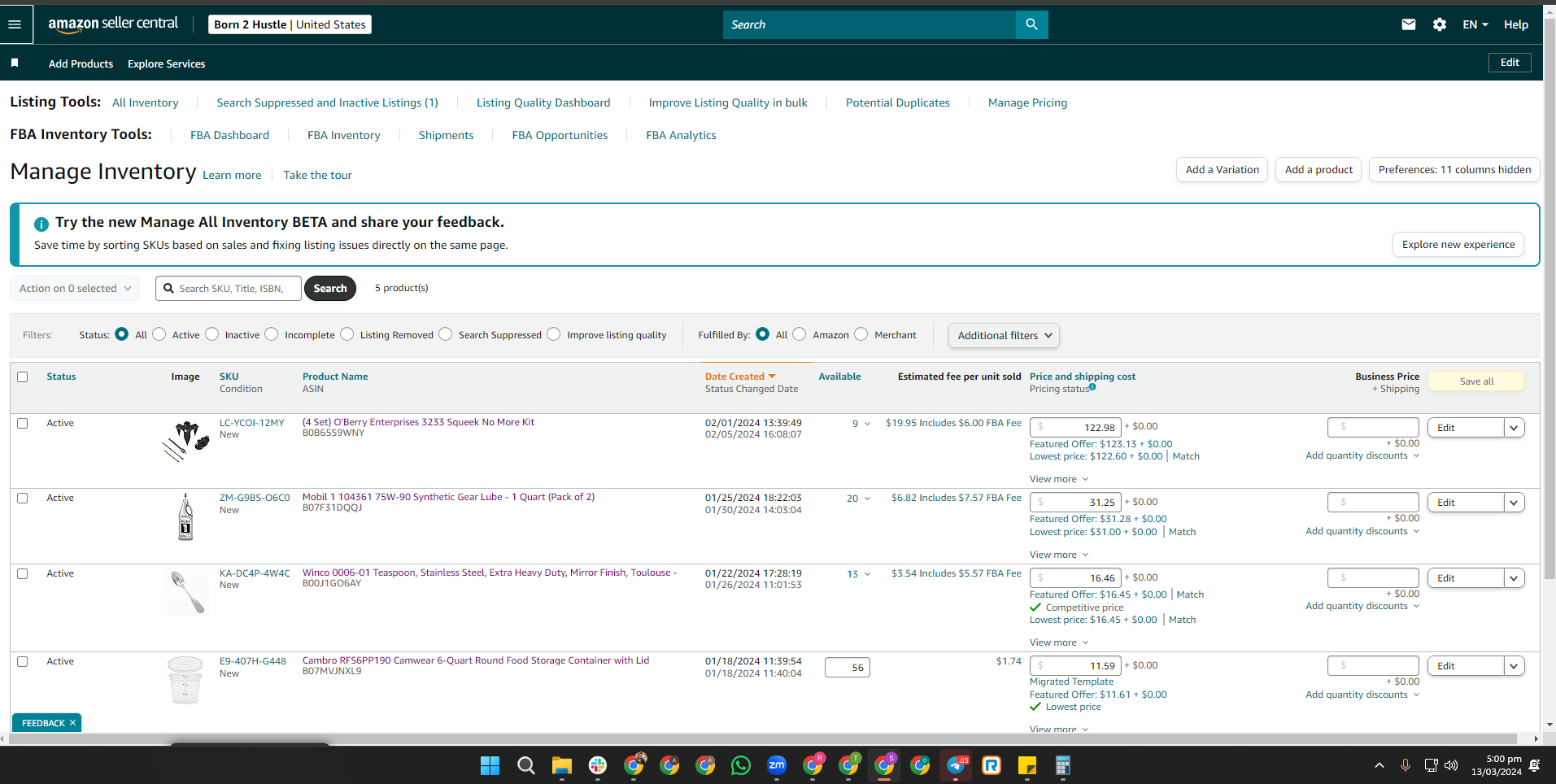The height and width of the screenshot is (784, 1556).
Task: Open notification bell in system tray
Action: click(x=1535, y=765)
